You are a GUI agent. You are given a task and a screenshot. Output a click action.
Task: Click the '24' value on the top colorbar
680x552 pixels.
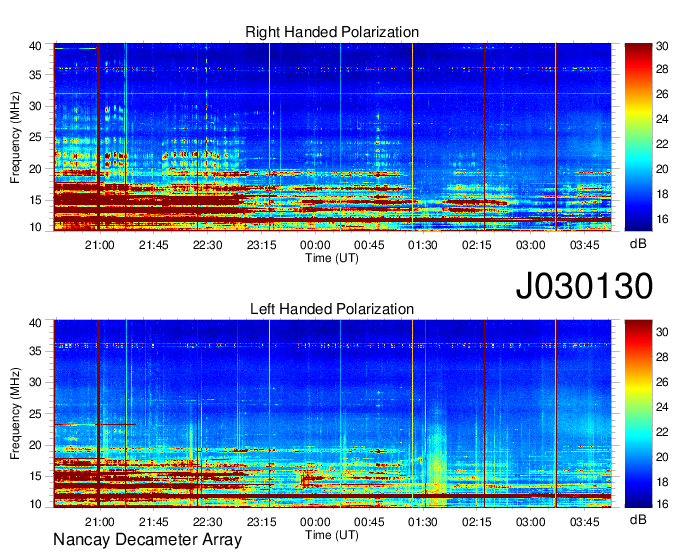click(662, 119)
